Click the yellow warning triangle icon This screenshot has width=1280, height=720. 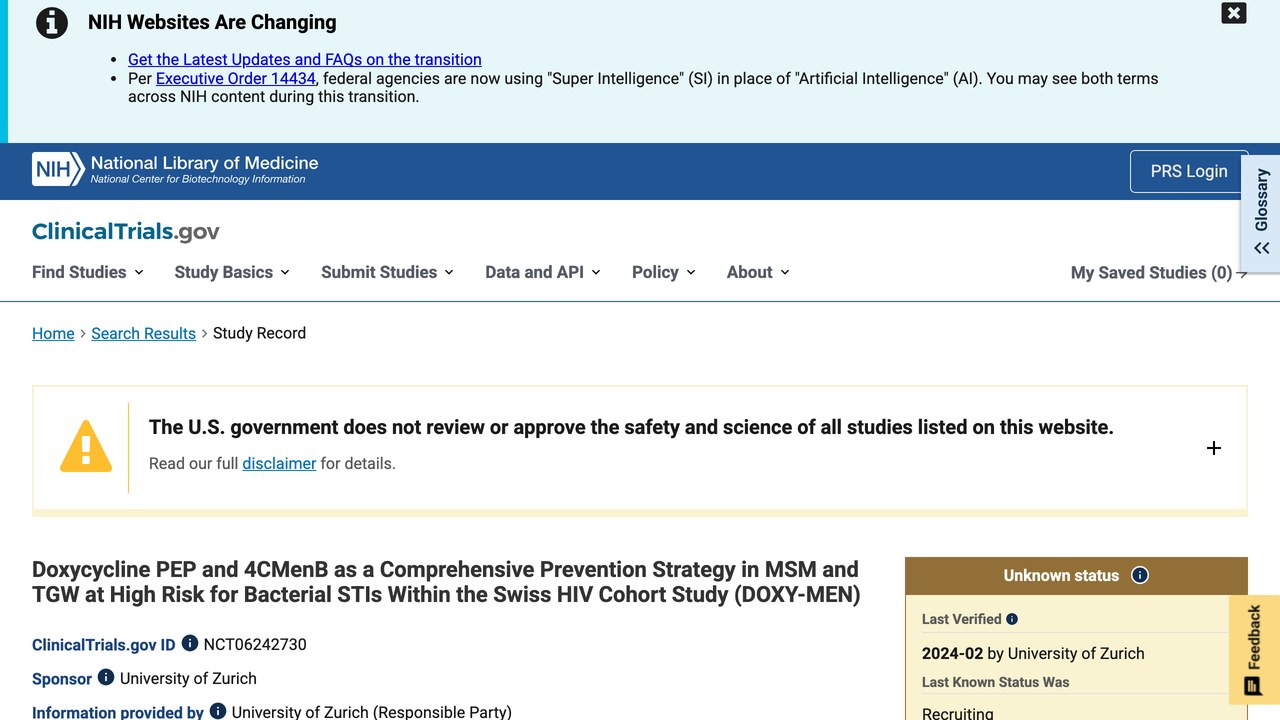[x=86, y=446]
